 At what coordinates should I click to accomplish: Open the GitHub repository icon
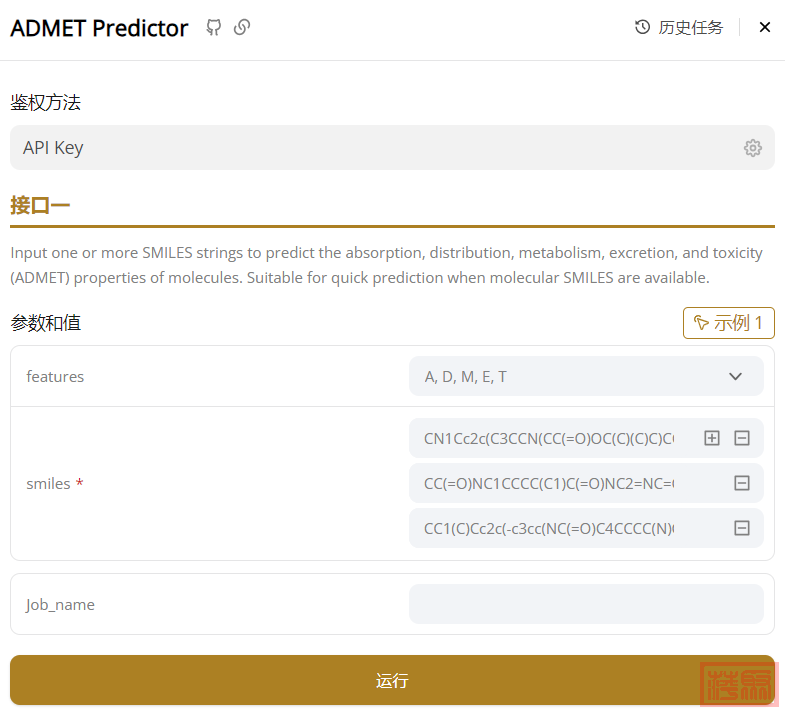pos(214,28)
